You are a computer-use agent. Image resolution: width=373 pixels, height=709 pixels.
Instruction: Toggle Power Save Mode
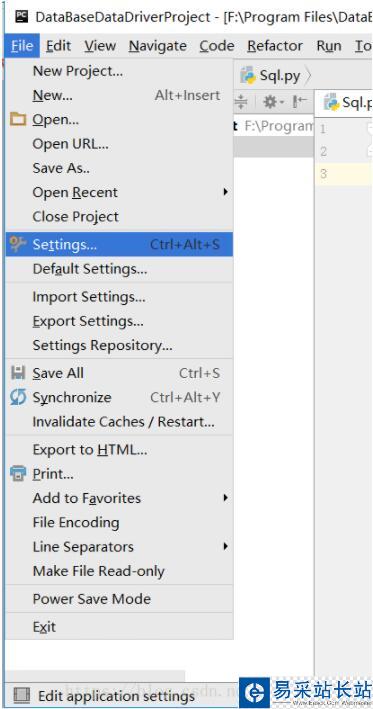coord(119,599)
